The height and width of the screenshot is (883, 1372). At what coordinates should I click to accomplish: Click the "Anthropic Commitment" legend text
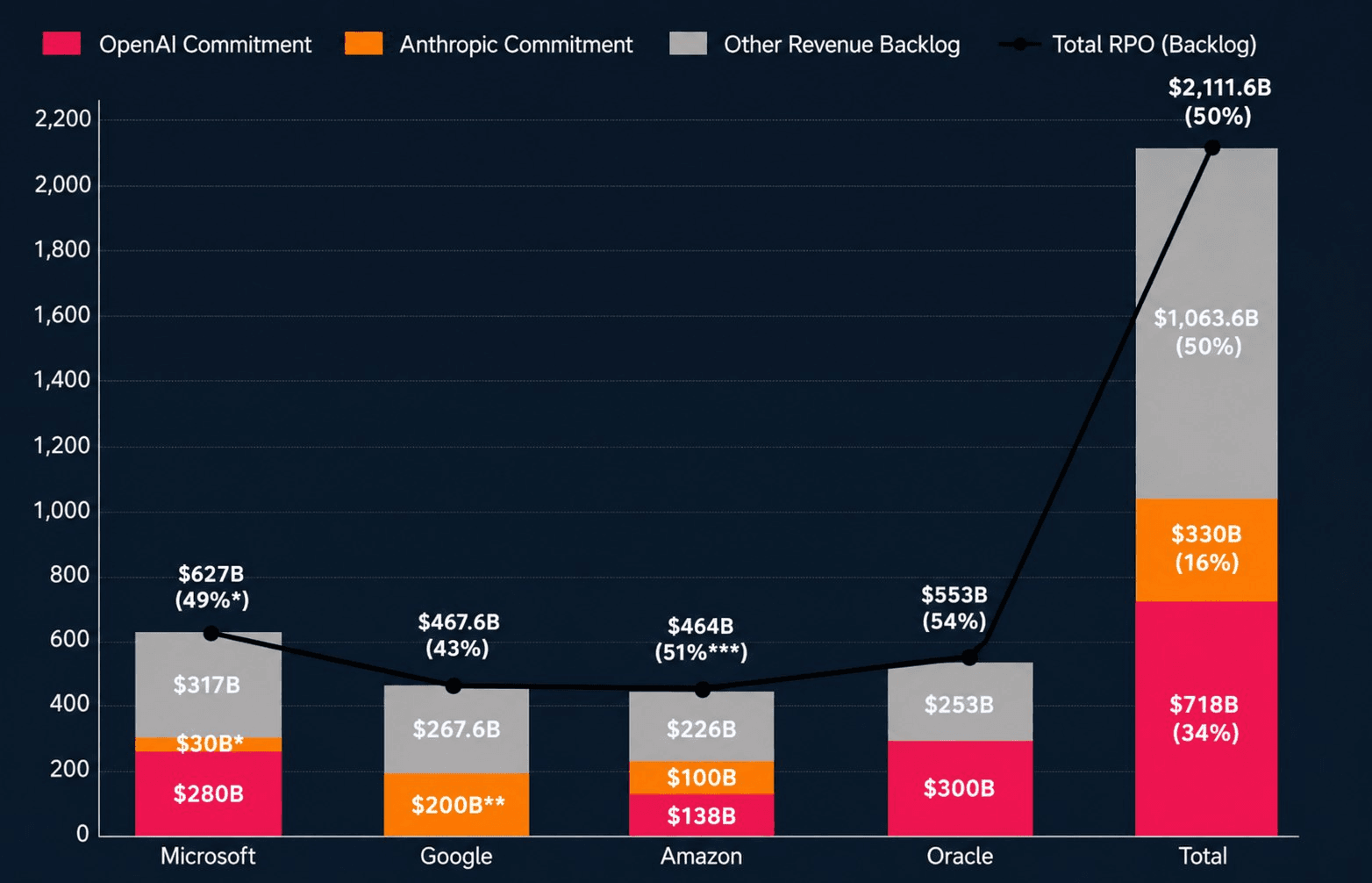516,45
